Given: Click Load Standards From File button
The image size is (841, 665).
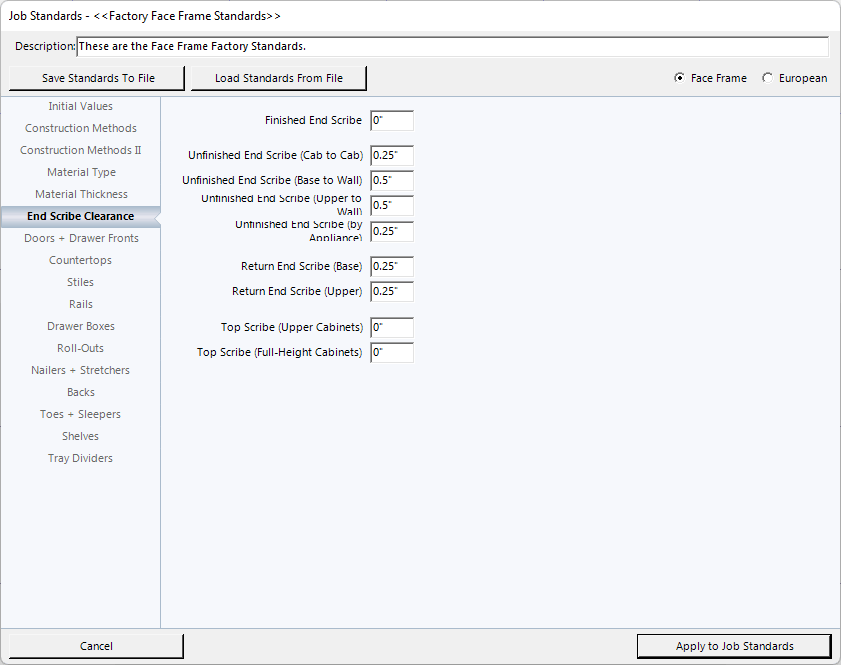Looking at the screenshot, I should [278, 78].
